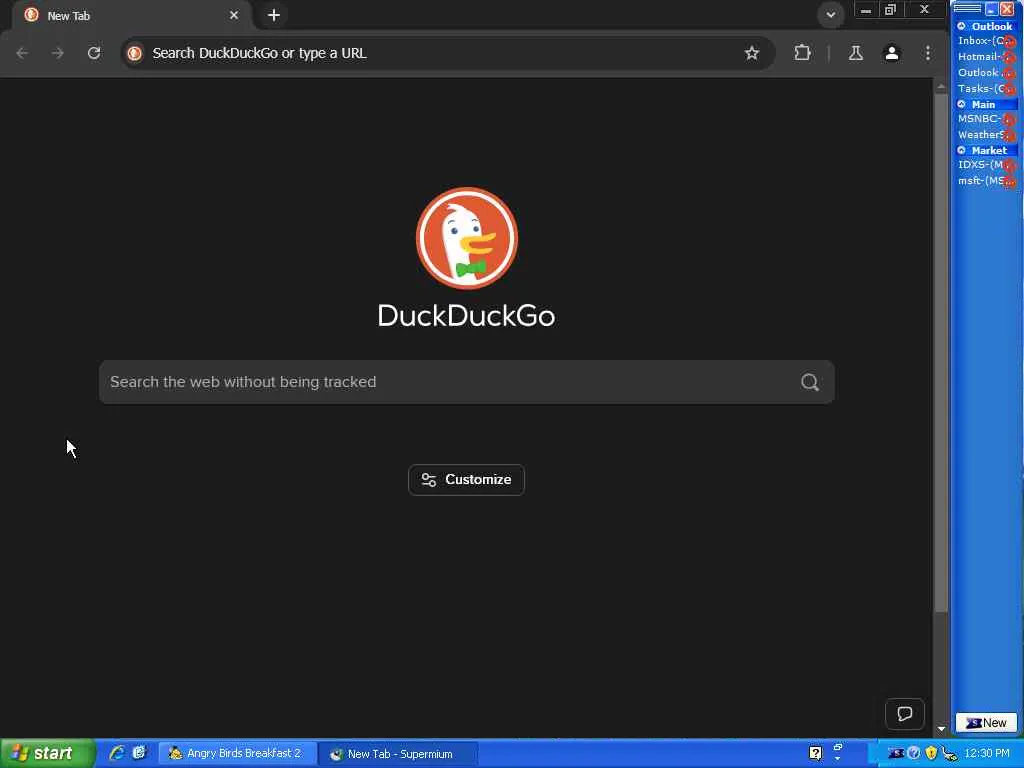Switch to New Tab - Supermium taskbar item
This screenshot has width=1024, height=768.
(x=398, y=754)
